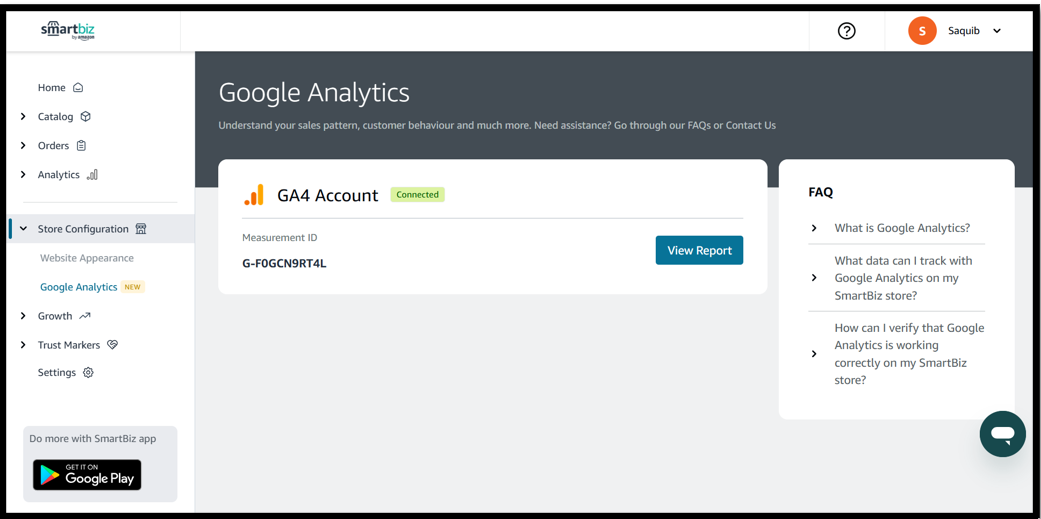Select the Measurement ID value G-F0GCN9RT4L

284,264
